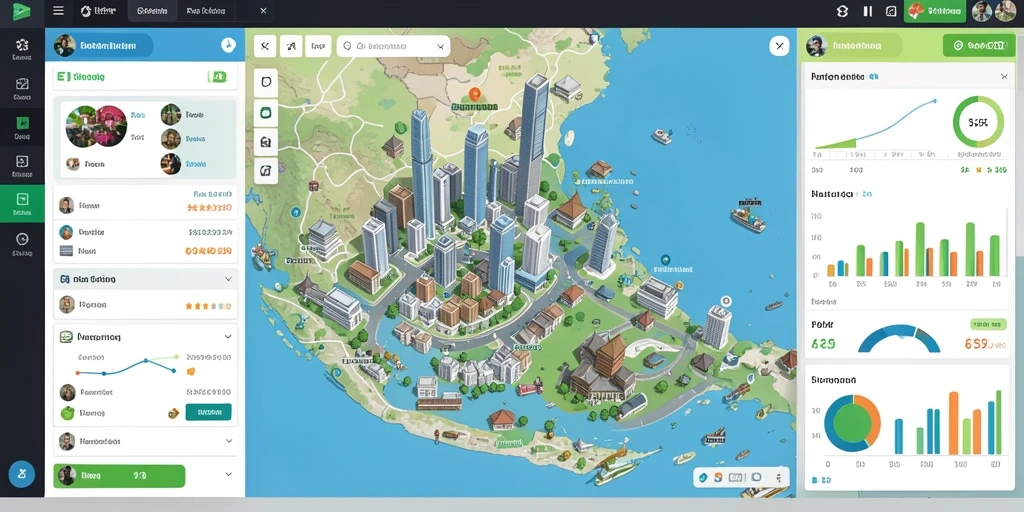Click the first icon in bottom map toolbar
The height and width of the screenshot is (512, 1024).
703,477
